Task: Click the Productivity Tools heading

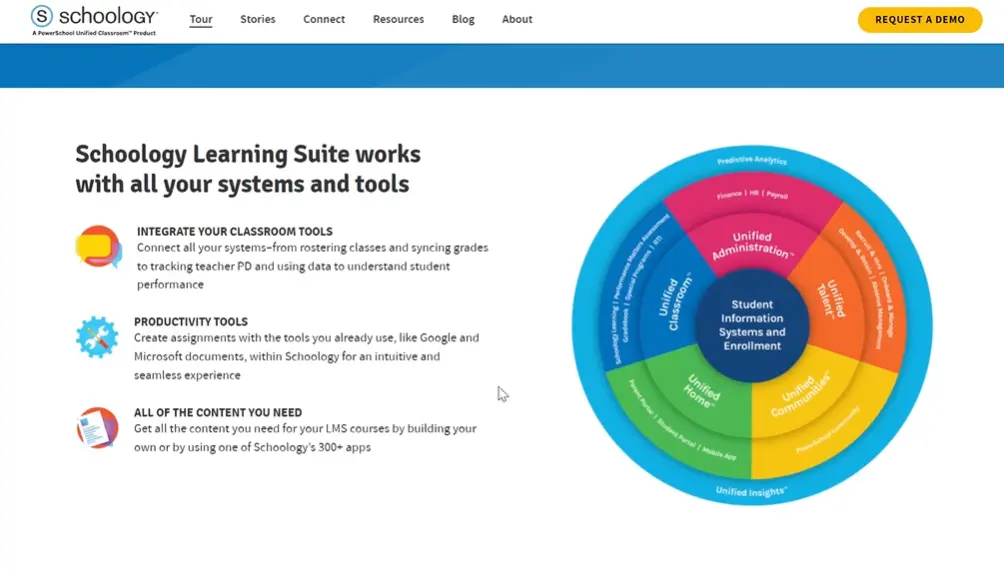Action: tap(191, 322)
